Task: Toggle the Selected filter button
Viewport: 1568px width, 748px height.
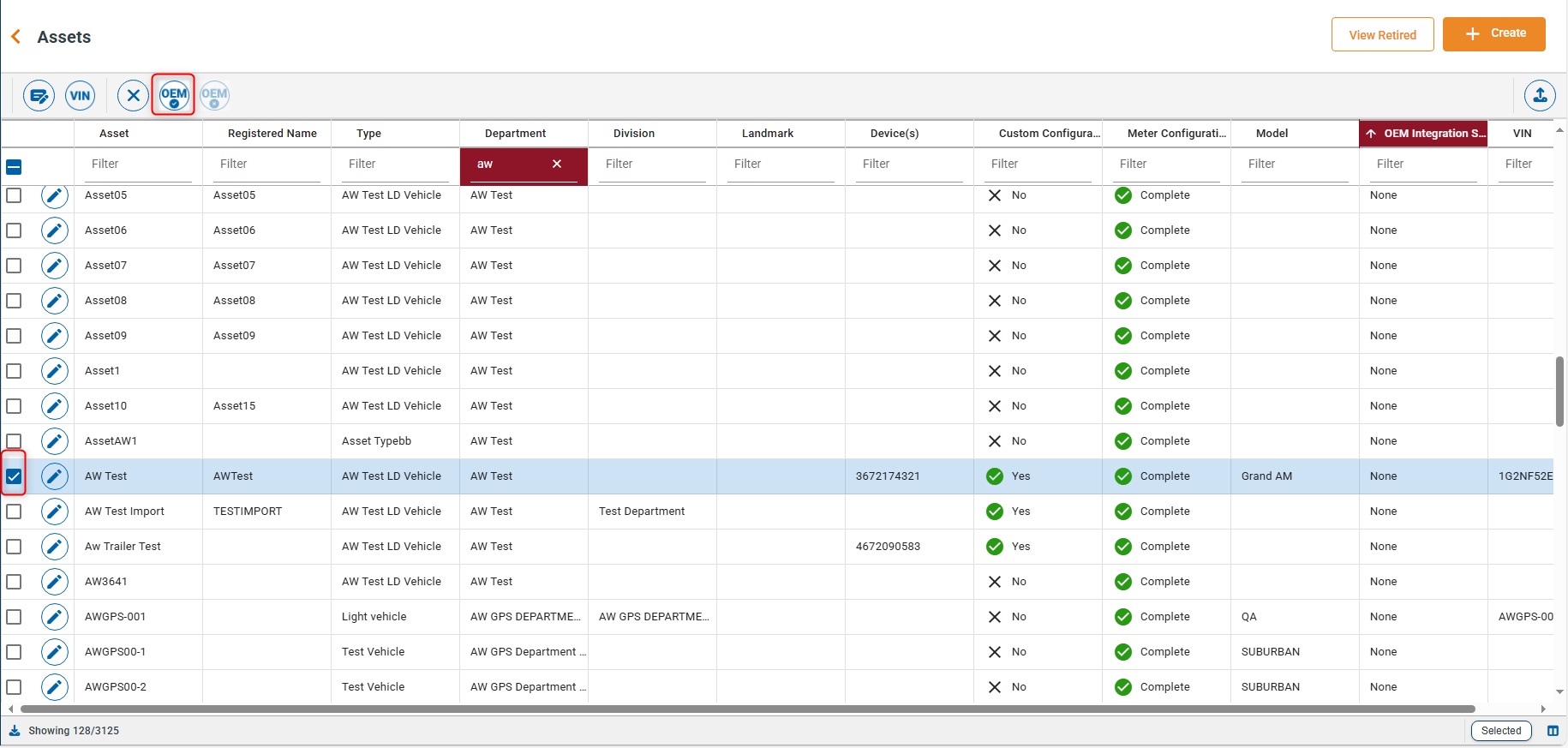Action: pyautogui.click(x=1501, y=731)
